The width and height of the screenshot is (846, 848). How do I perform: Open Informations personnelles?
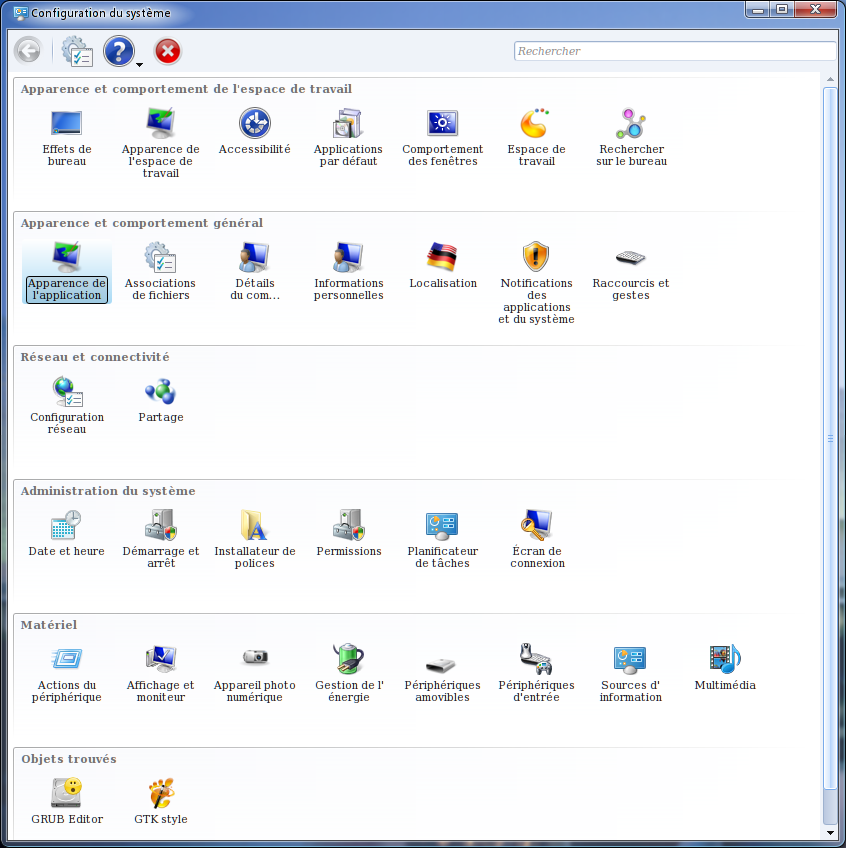tap(348, 271)
